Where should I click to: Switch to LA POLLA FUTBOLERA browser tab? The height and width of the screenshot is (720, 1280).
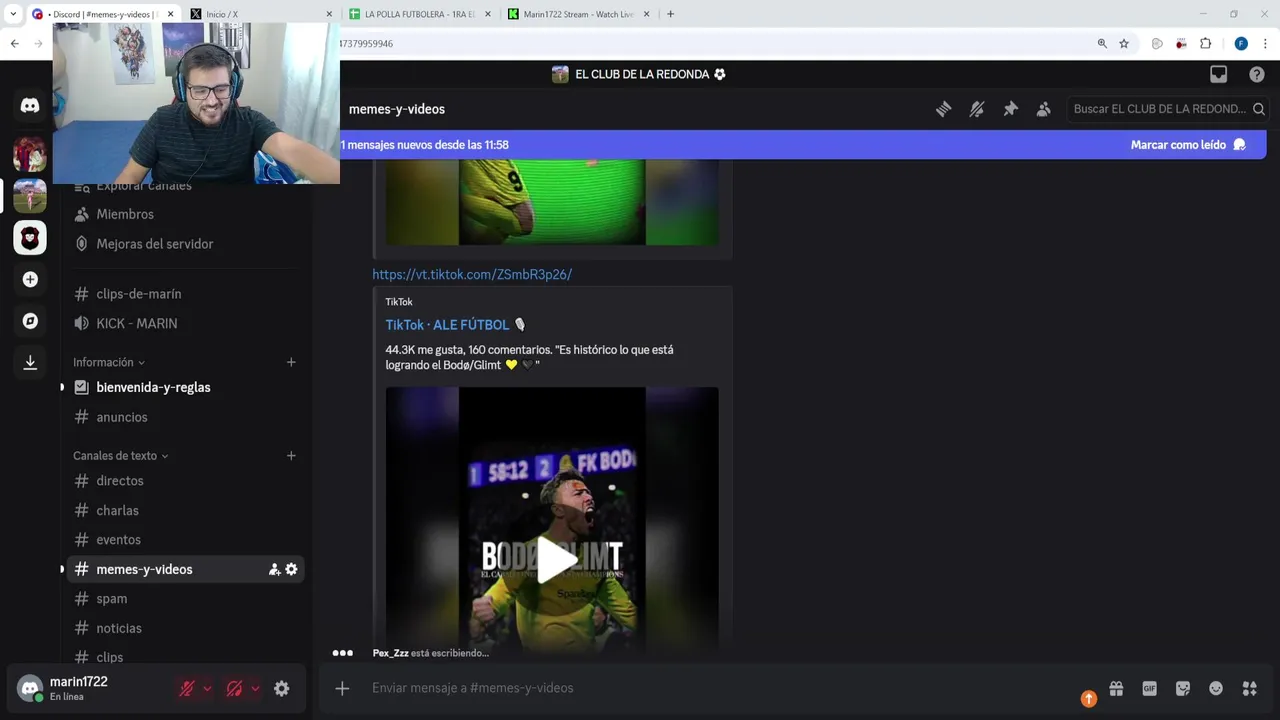tap(420, 14)
